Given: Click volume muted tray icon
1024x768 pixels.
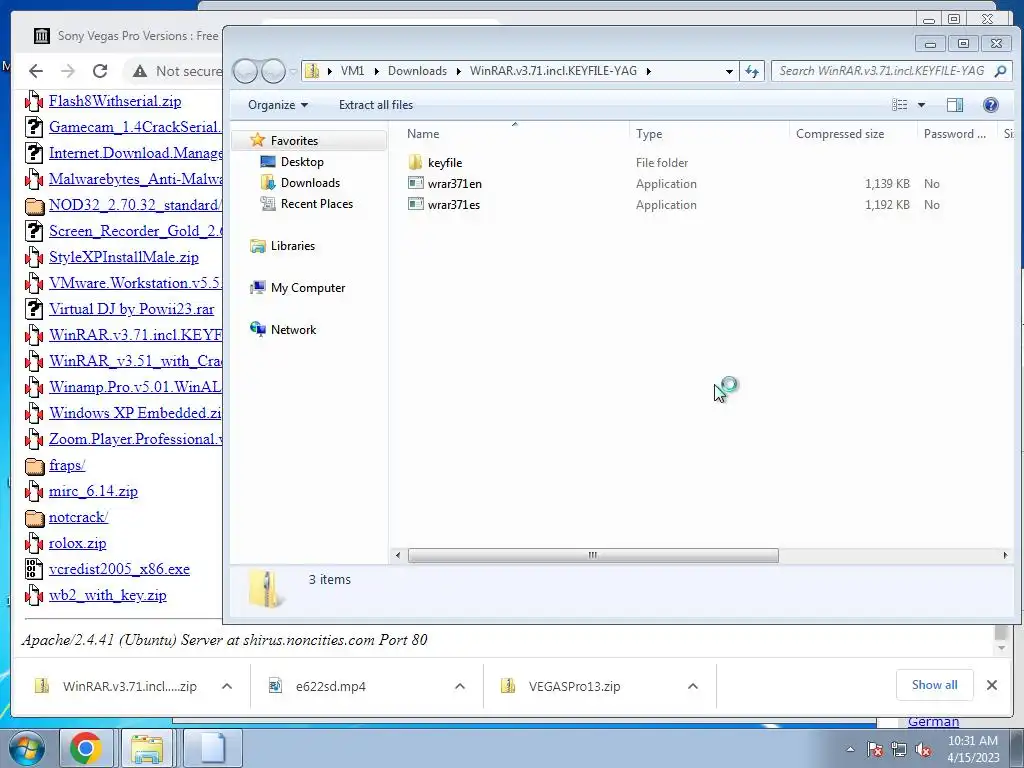Looking at the screenshot, I should point(923,750).
